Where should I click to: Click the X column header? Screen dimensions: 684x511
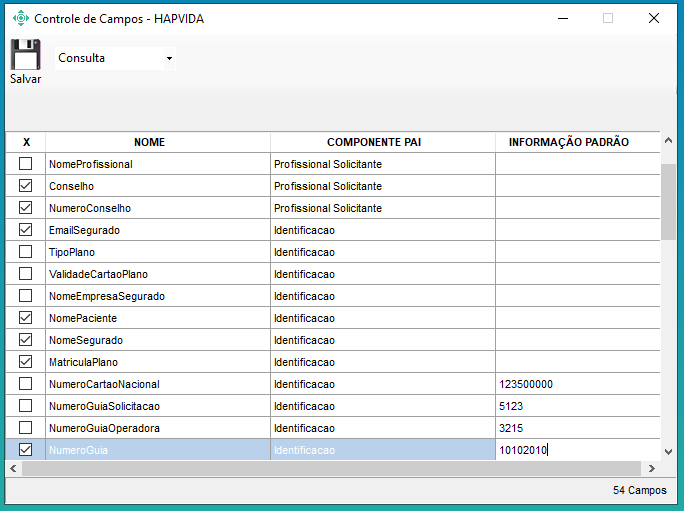pyautogui.click(x=26, y=142)
